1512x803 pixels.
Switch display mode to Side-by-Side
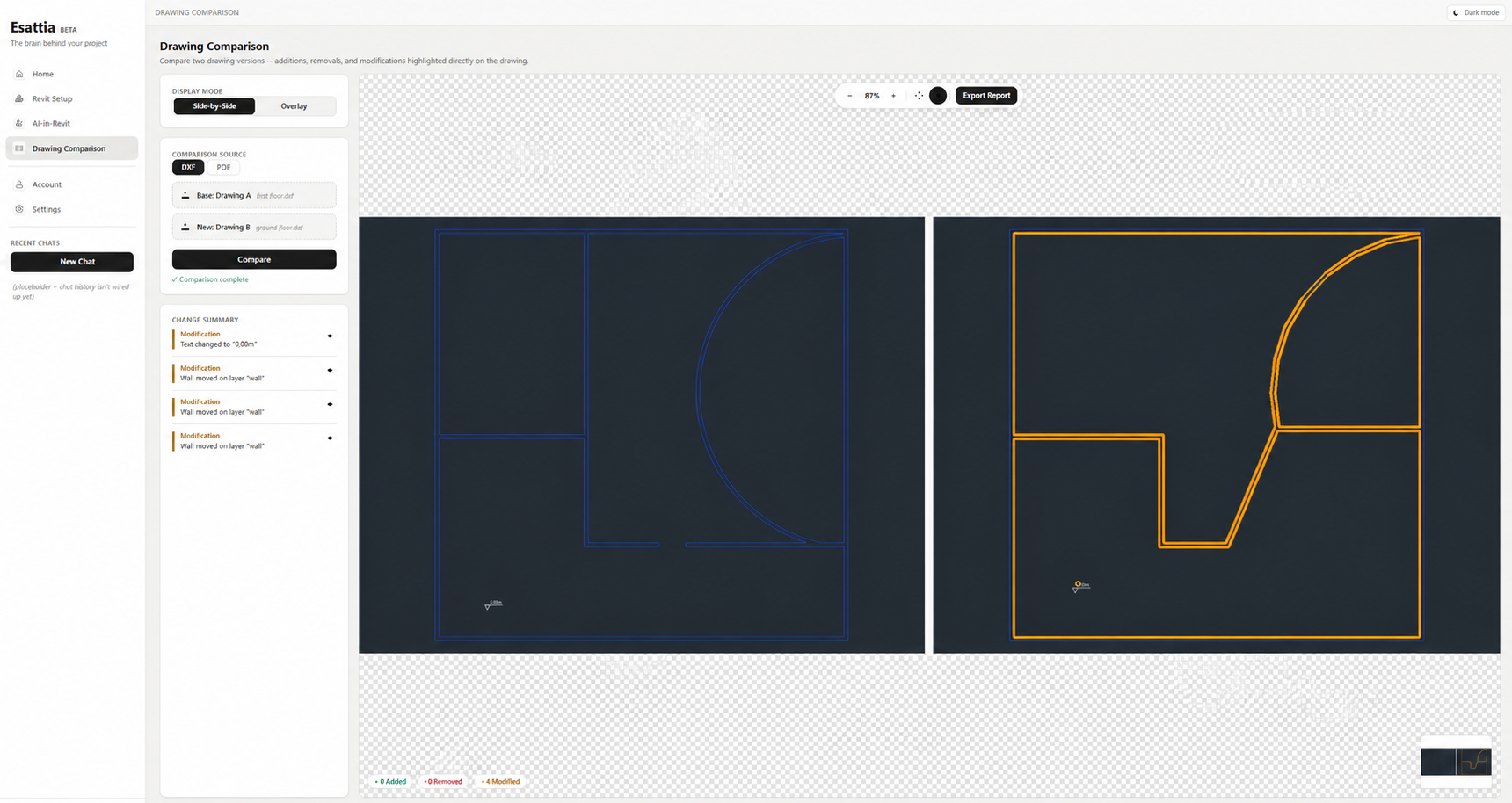tap(214, 106)
